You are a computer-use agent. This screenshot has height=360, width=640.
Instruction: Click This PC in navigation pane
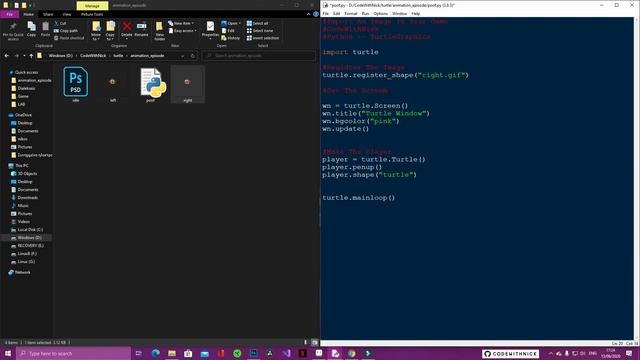pos(22,166)
